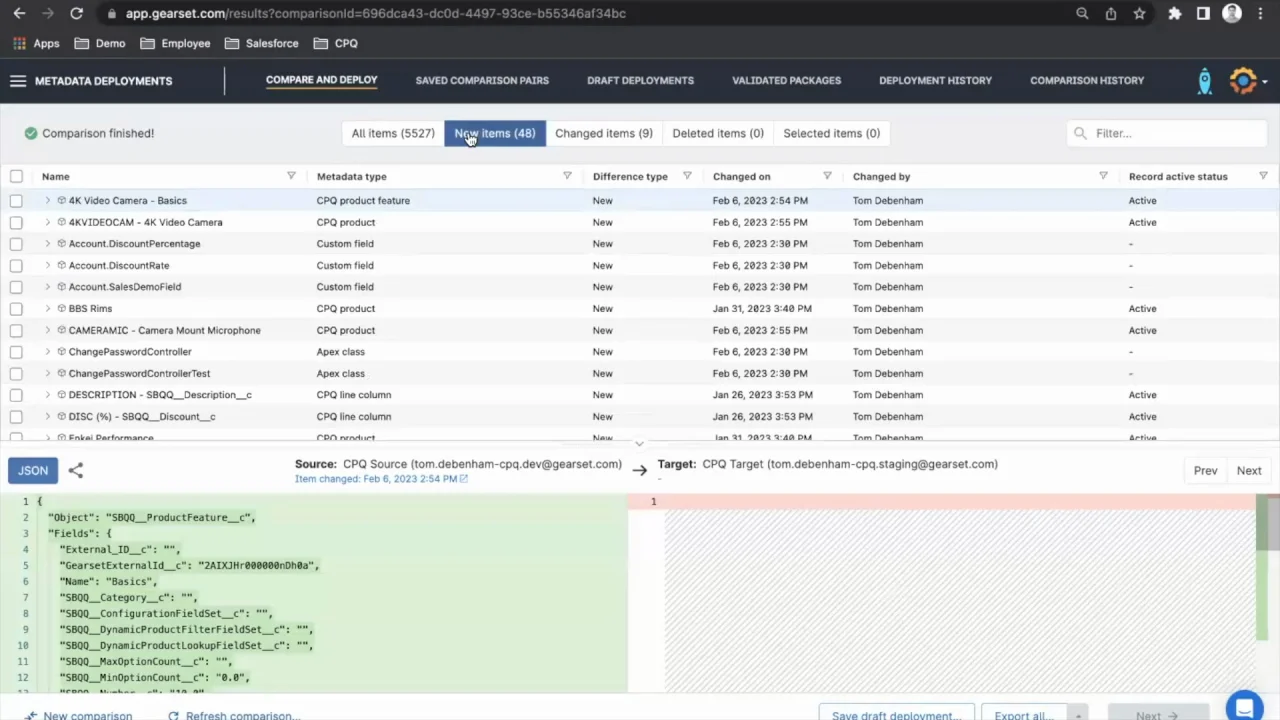Open the browser side panel icon
1280x720 pixels.
[x=1203, y=13]
